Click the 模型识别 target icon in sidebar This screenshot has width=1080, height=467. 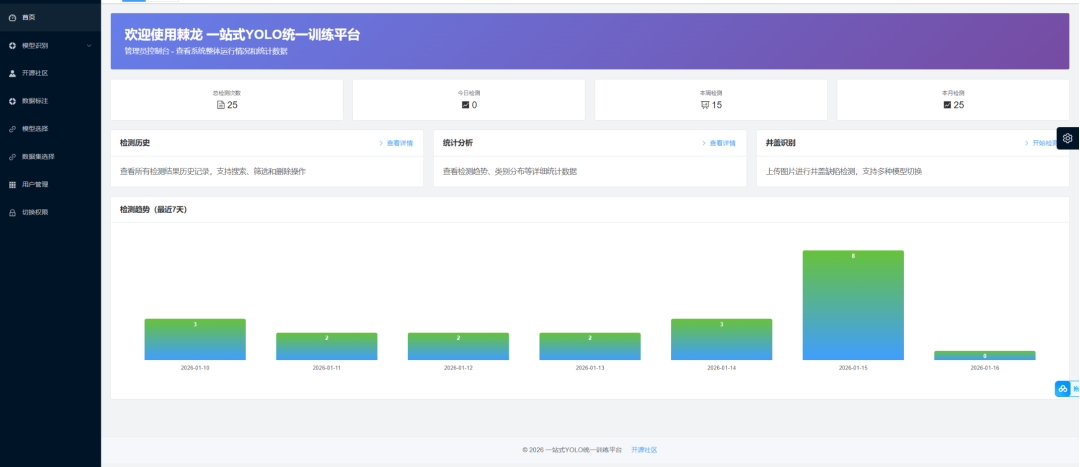coord(12,45)
